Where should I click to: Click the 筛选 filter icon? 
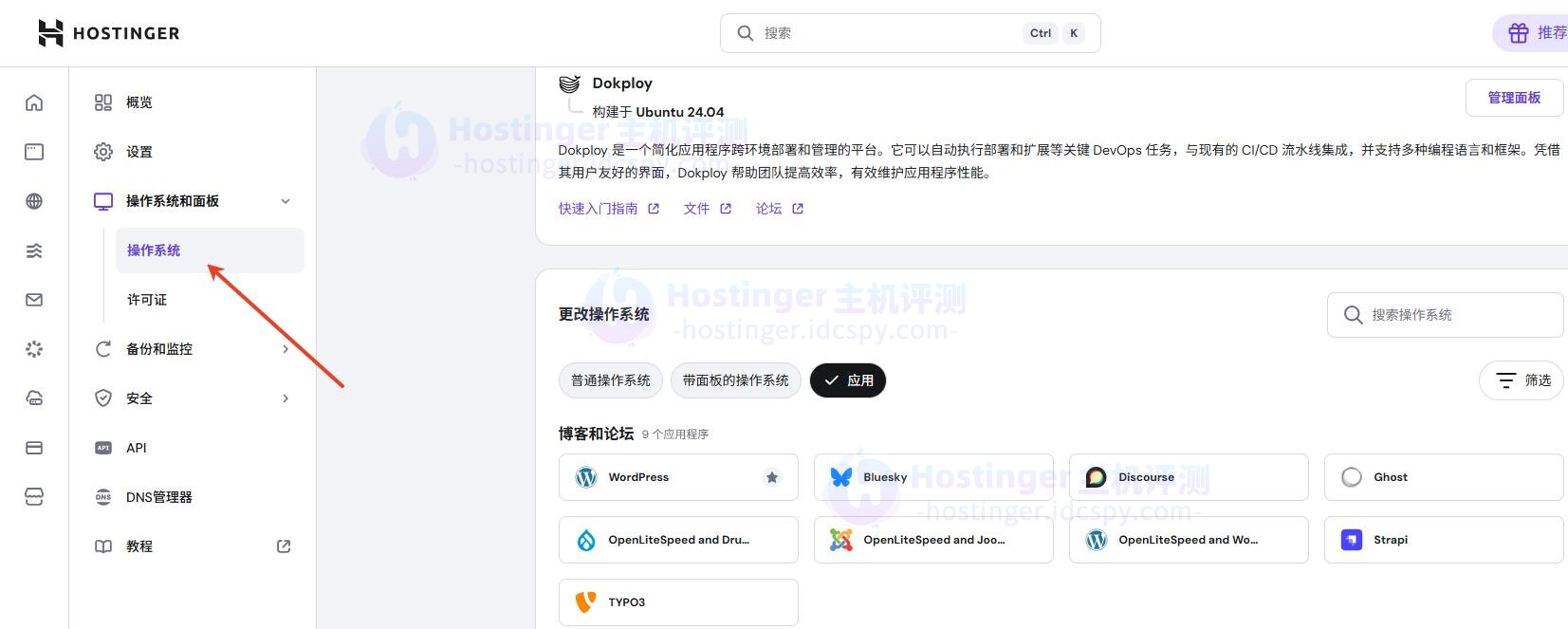[1505, 380]
